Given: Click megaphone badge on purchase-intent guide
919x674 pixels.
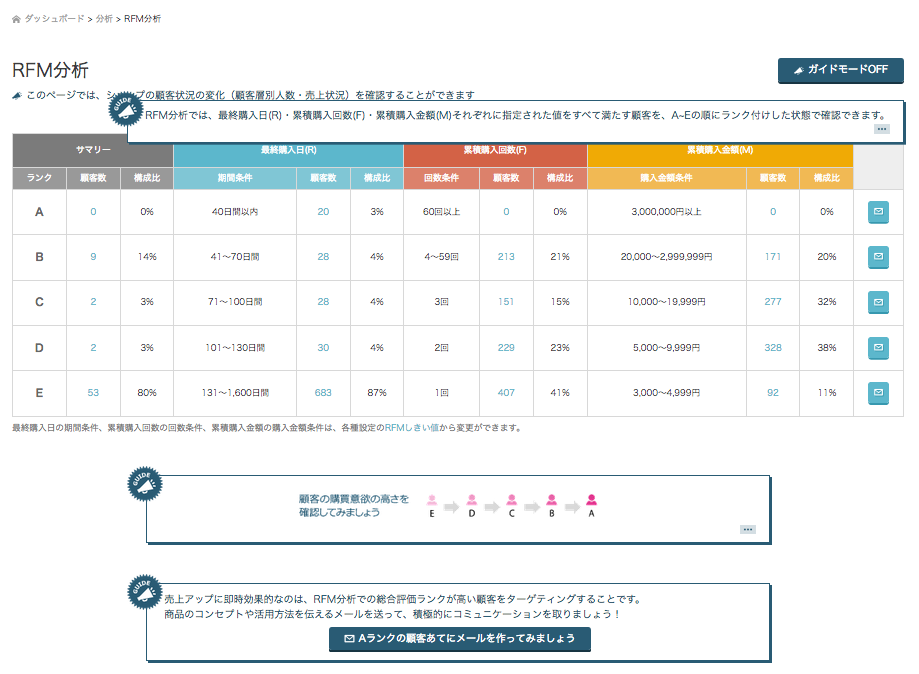Looking at the screenshot, I should pyautogui.click(x=145, y=485).
